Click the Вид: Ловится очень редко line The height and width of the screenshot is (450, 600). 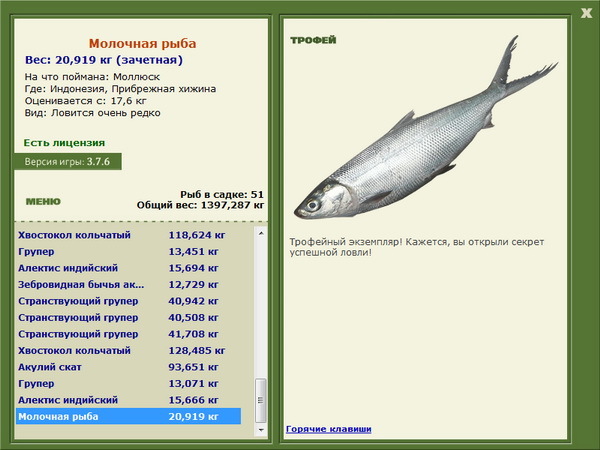click(x=92, y=113)
